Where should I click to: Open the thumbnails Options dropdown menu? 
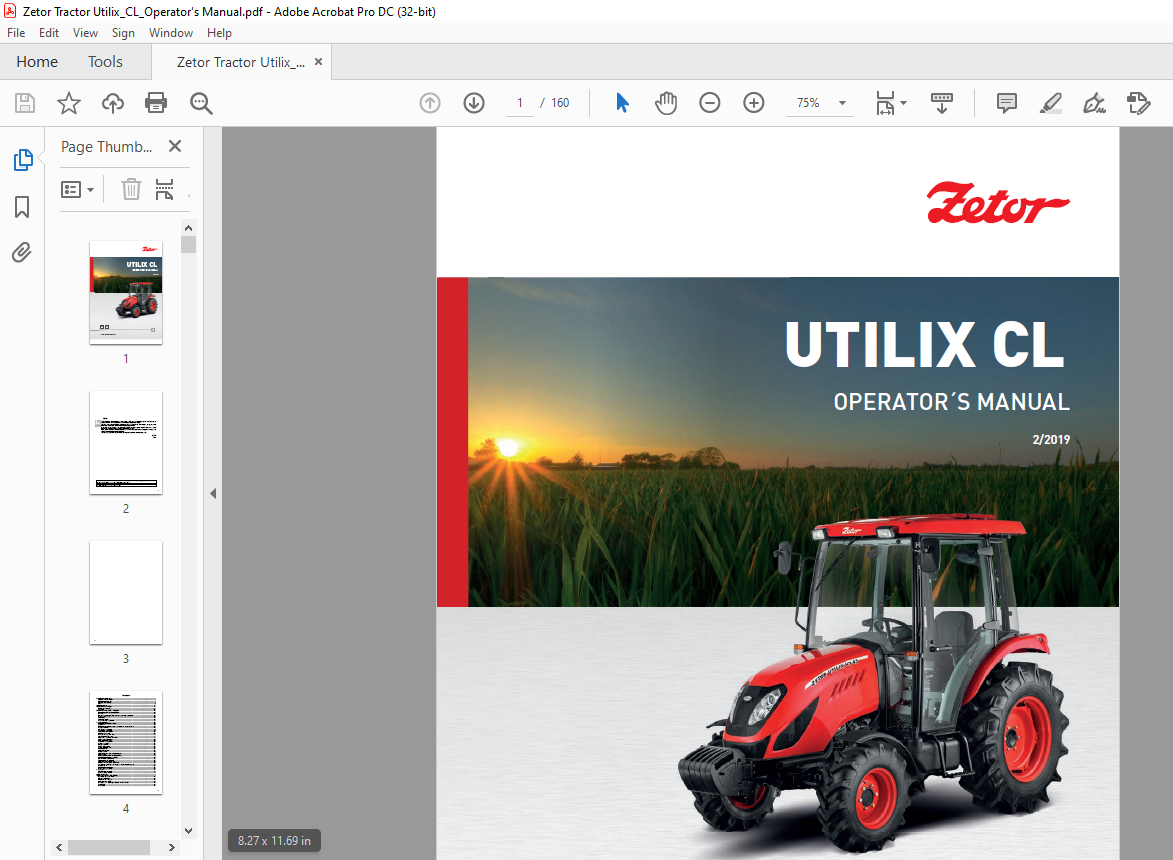[77, 190]
